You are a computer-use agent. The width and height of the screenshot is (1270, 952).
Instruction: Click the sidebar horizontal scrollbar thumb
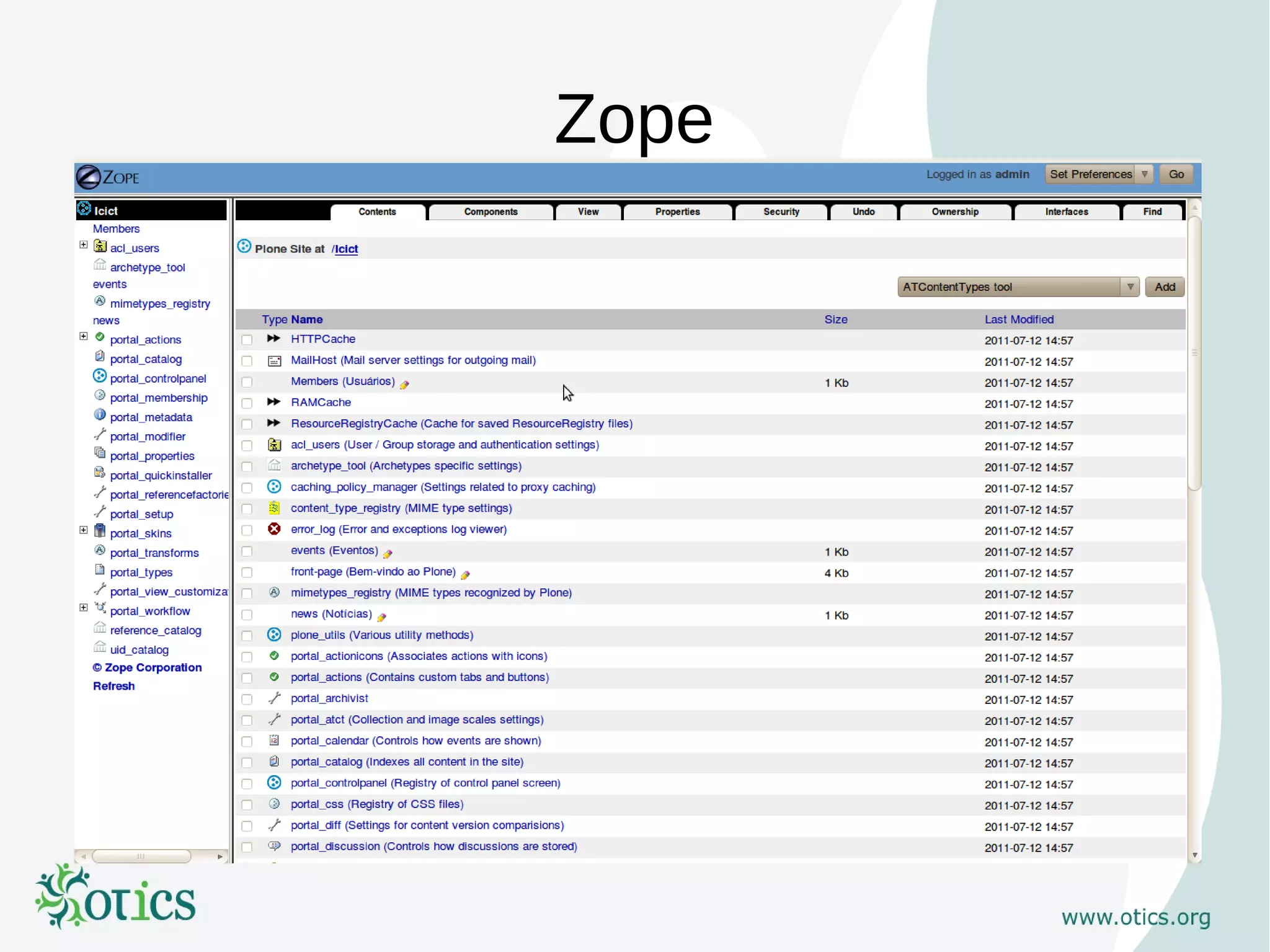click(141, 856)
